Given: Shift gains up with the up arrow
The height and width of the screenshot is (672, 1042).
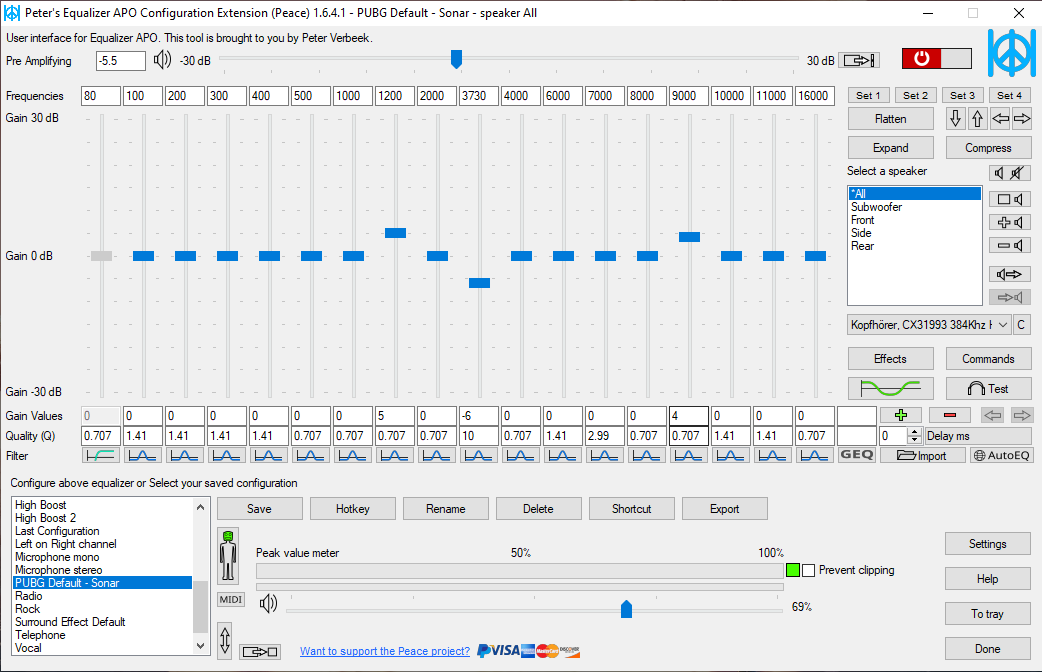Looking at the screenshot, I should tap(978, 119).
